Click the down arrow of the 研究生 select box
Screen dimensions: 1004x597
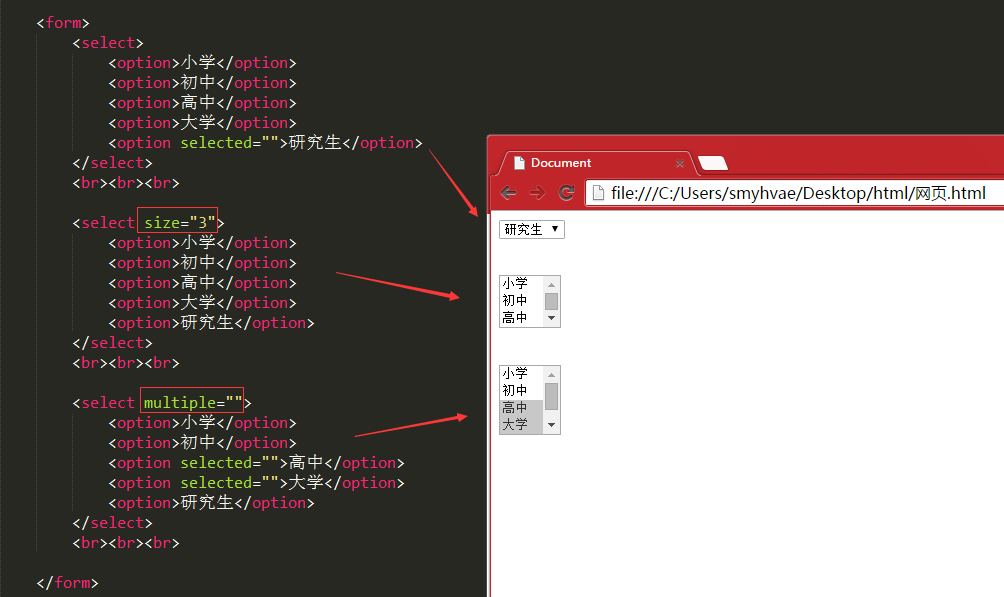coord(554,229)
